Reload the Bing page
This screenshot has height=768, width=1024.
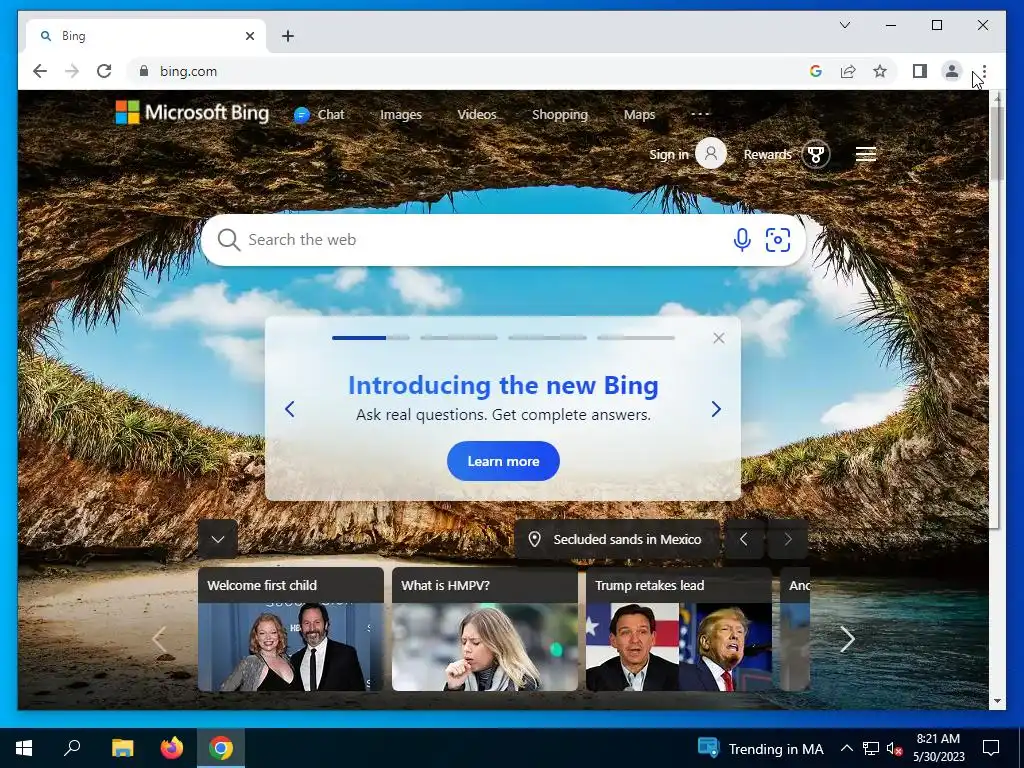coord(104,71)
